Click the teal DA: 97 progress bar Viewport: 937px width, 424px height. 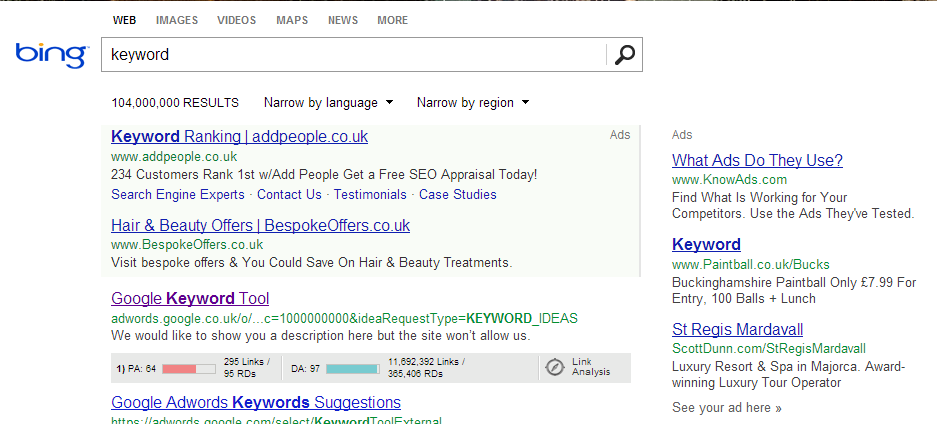(353, 369)
